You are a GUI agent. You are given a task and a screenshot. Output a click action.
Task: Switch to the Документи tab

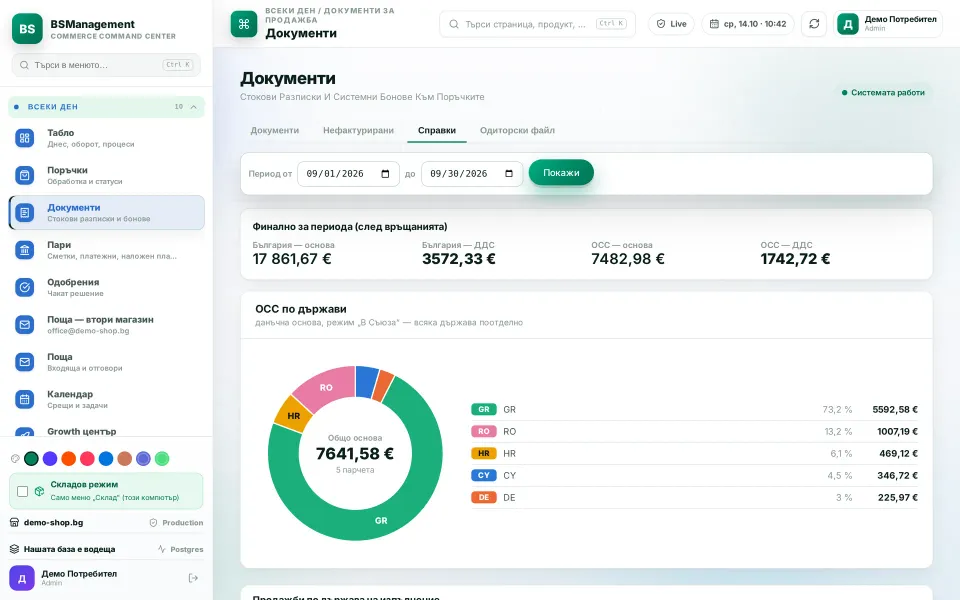click(275, 130)
